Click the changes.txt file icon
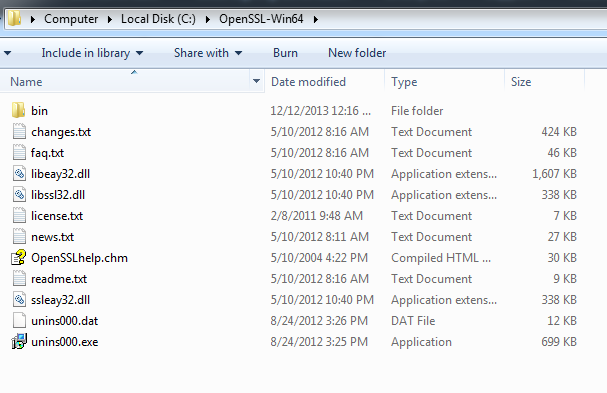This screenshot has height=393, width=607. coord(19,131)
